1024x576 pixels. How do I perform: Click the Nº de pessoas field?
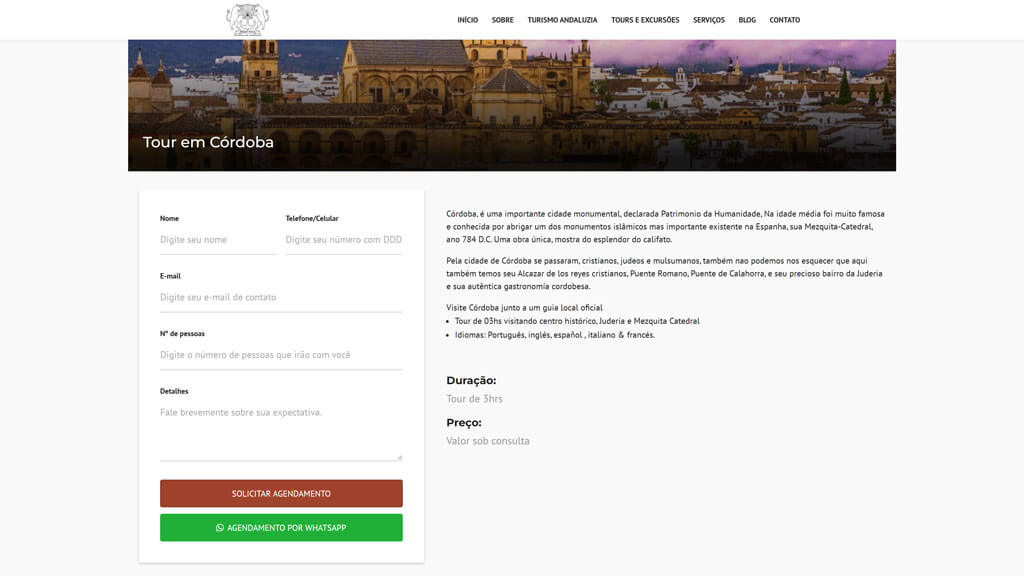click(281, 355)
